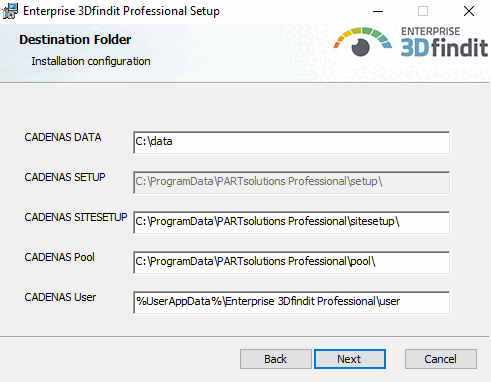Edit the CADENAS SITESETUP path field
This screenshot has height=382, width=491.
point(292,222)
